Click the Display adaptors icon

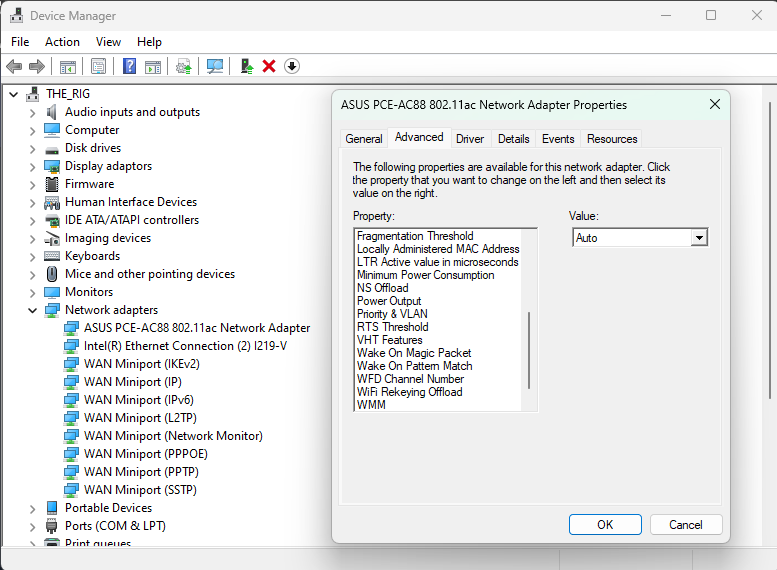[52, 167]
